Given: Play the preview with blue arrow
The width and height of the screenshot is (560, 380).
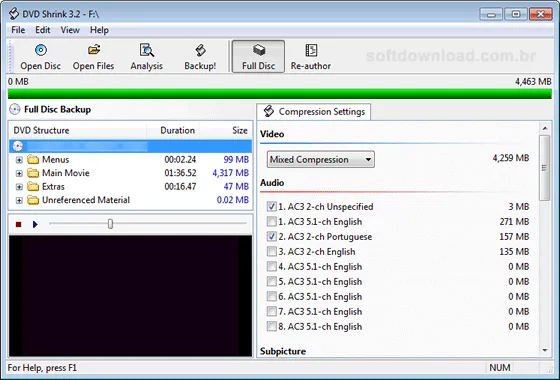Looking at the screenshot, I should click(35, 224).
